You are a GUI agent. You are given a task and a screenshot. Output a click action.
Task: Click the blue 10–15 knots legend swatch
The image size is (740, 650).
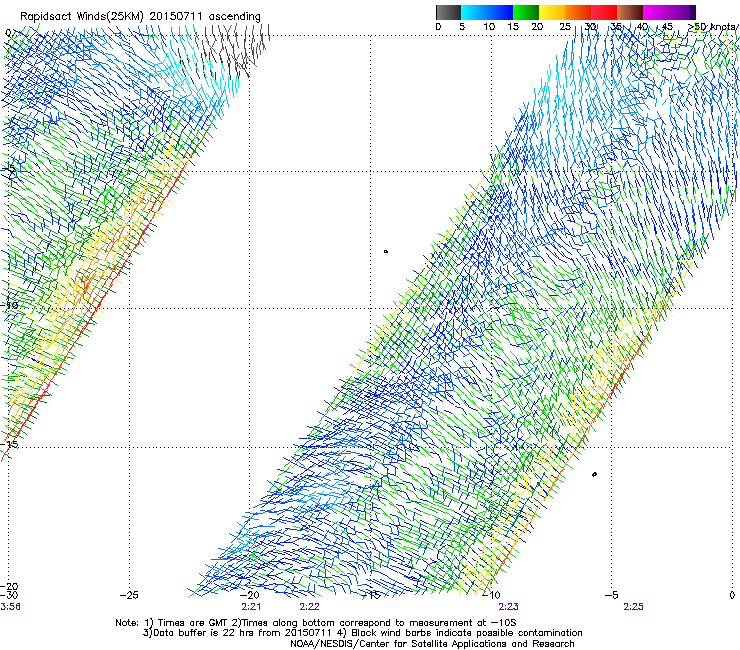(500, 12)
